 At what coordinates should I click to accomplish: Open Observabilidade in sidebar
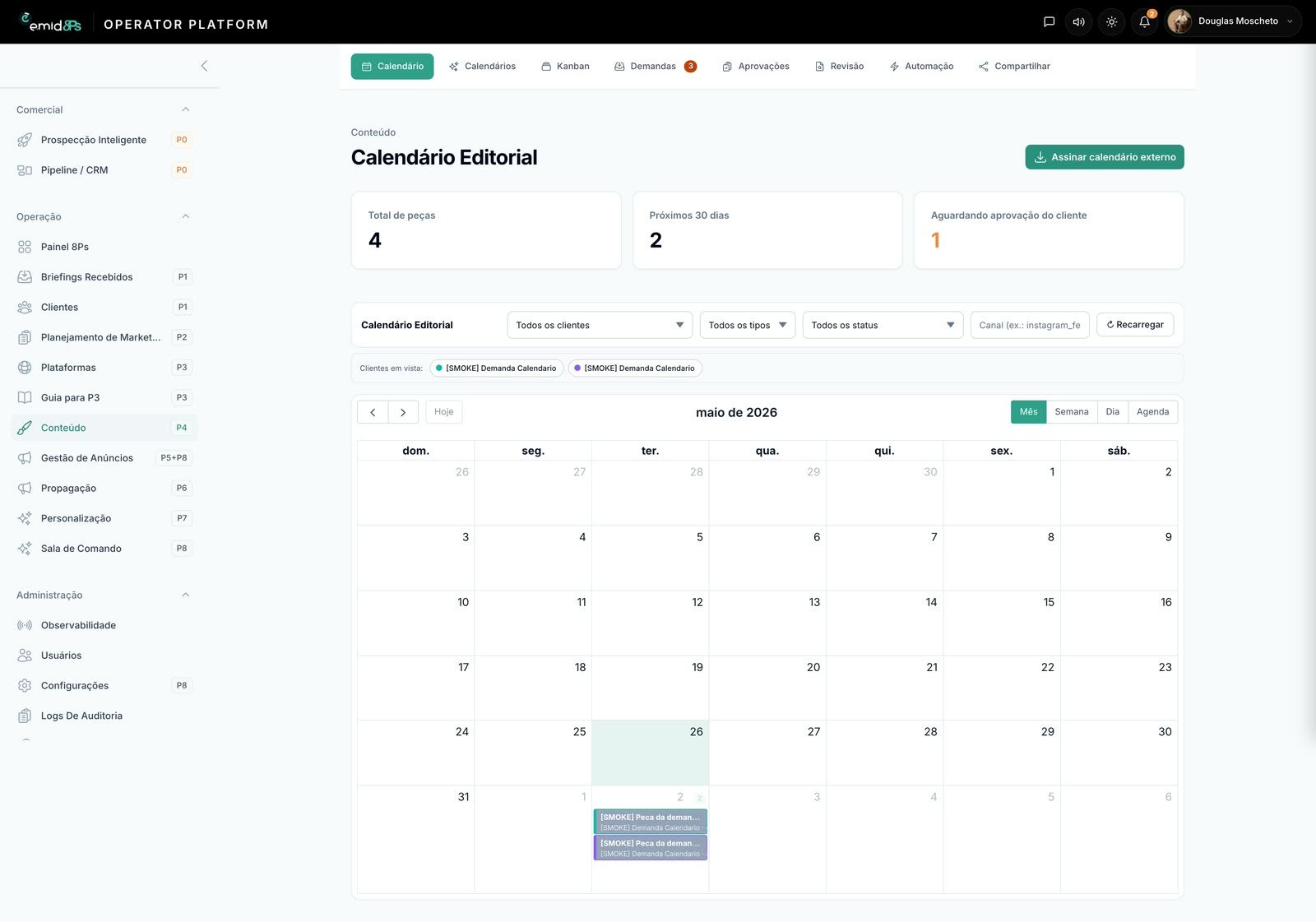pyautogui.click(x=104, y=625)
